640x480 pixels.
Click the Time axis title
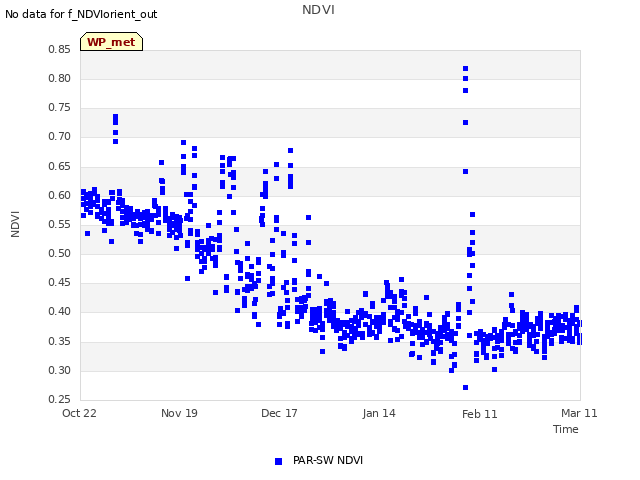click(x=566, y=429)
